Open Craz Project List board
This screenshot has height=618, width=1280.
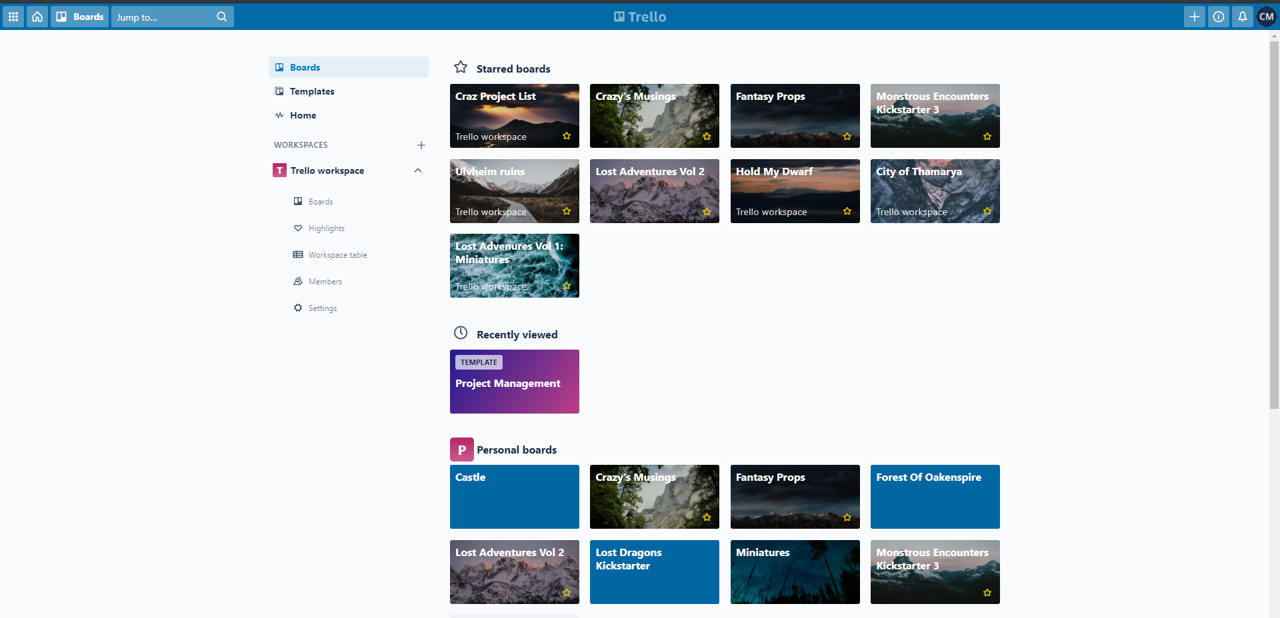(x=514, y=116)
